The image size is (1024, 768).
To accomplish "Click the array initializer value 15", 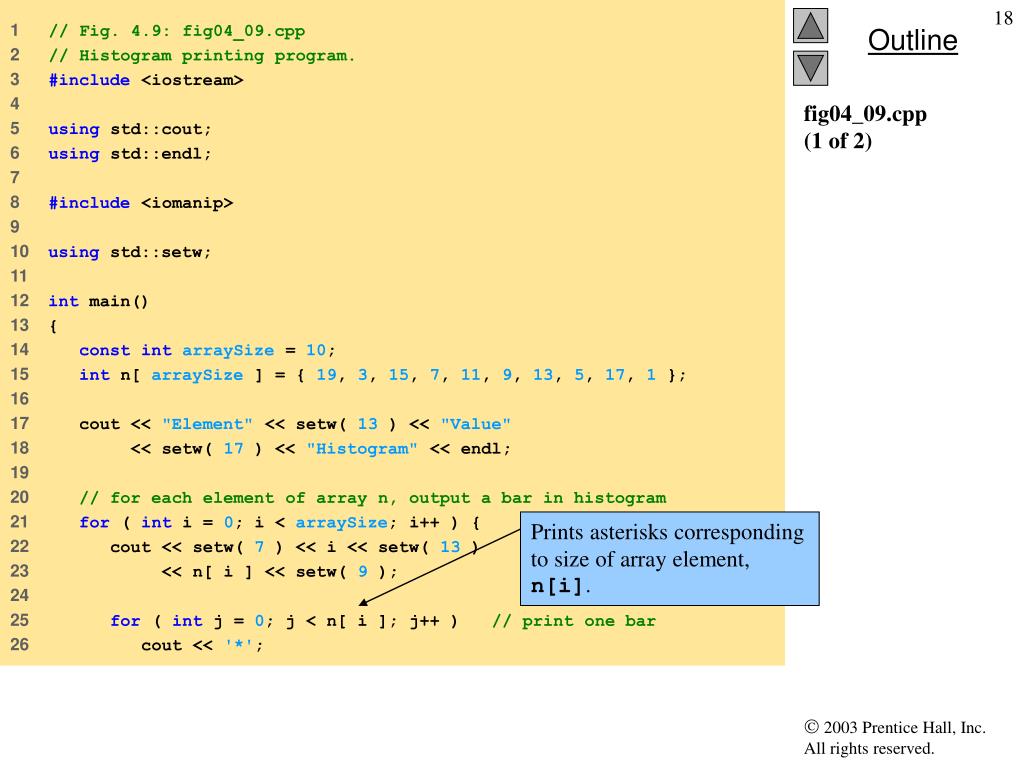I will pos(398,375).
